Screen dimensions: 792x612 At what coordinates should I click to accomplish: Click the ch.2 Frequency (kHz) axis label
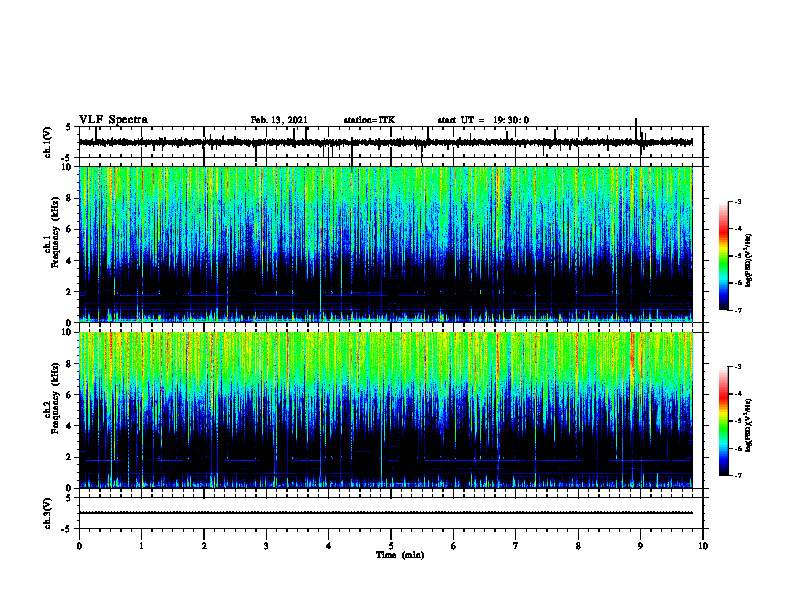click(x=53, y=400)
